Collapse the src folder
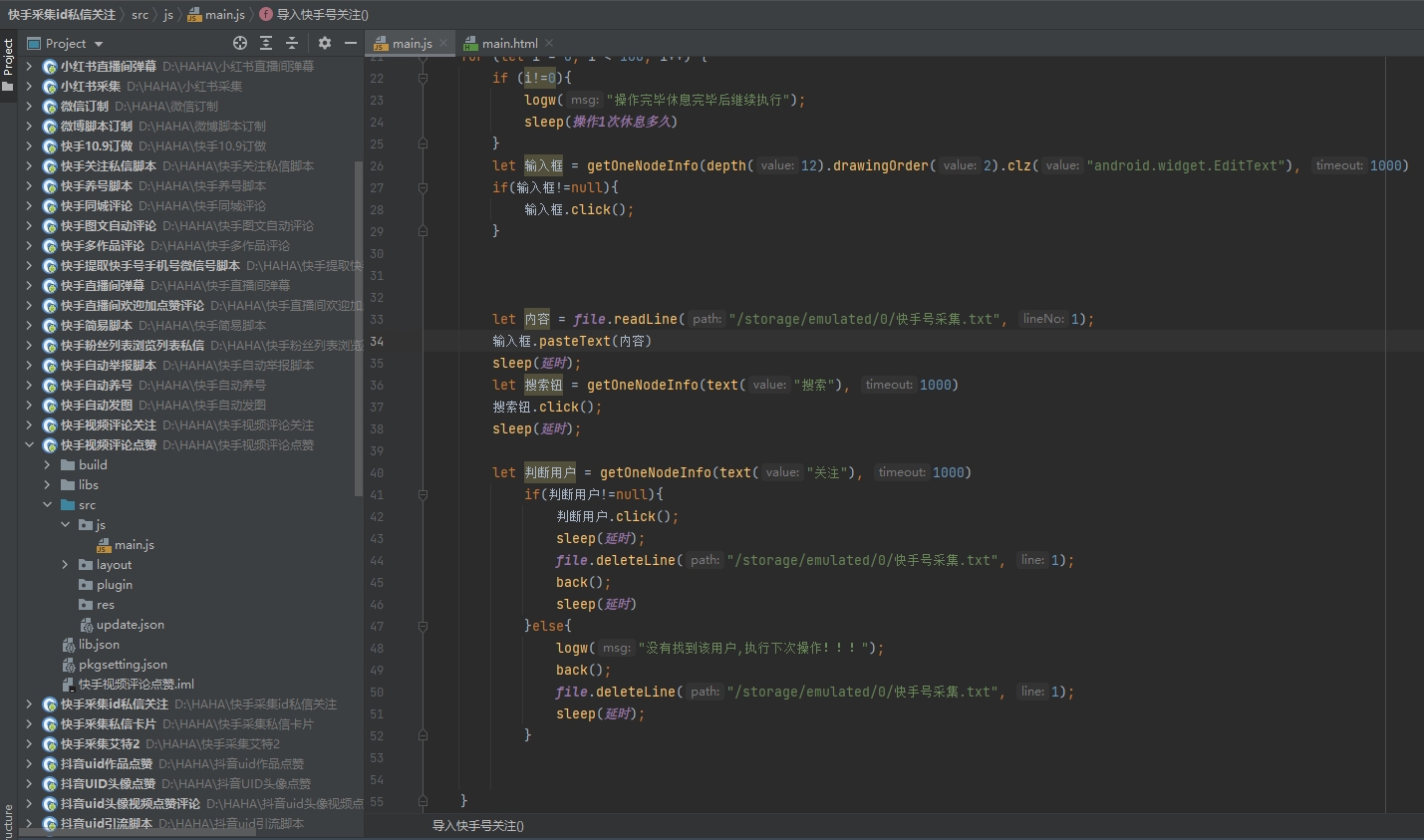 coord(47,504)
